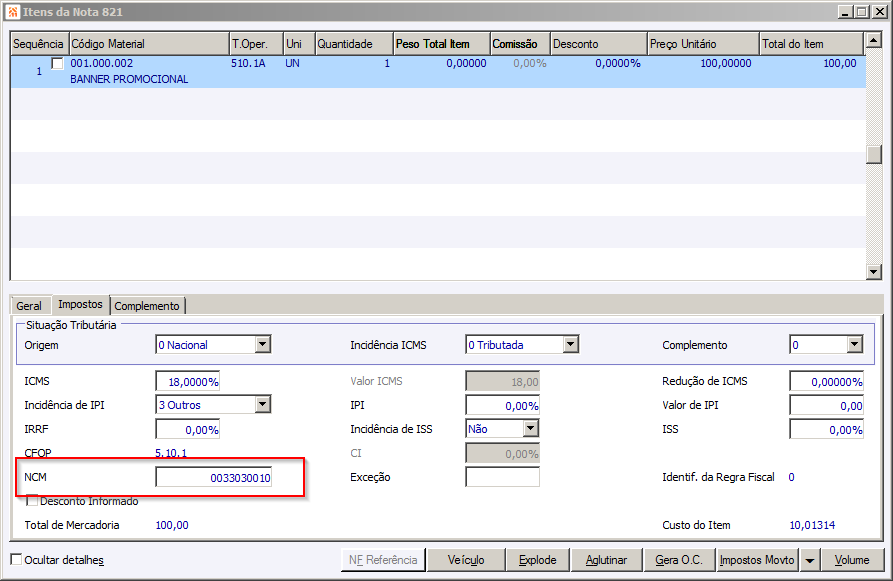This screenshot has height=581, width=893.
Task: Click the Preço Unitário column header
Action: (x=704, y=44)
